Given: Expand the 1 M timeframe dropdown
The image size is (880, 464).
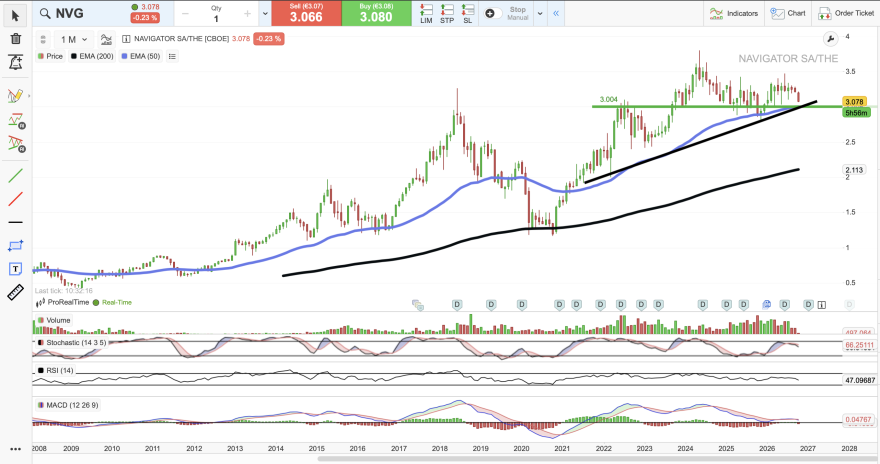Looking at the screenshot, I should tap(85, 39).
